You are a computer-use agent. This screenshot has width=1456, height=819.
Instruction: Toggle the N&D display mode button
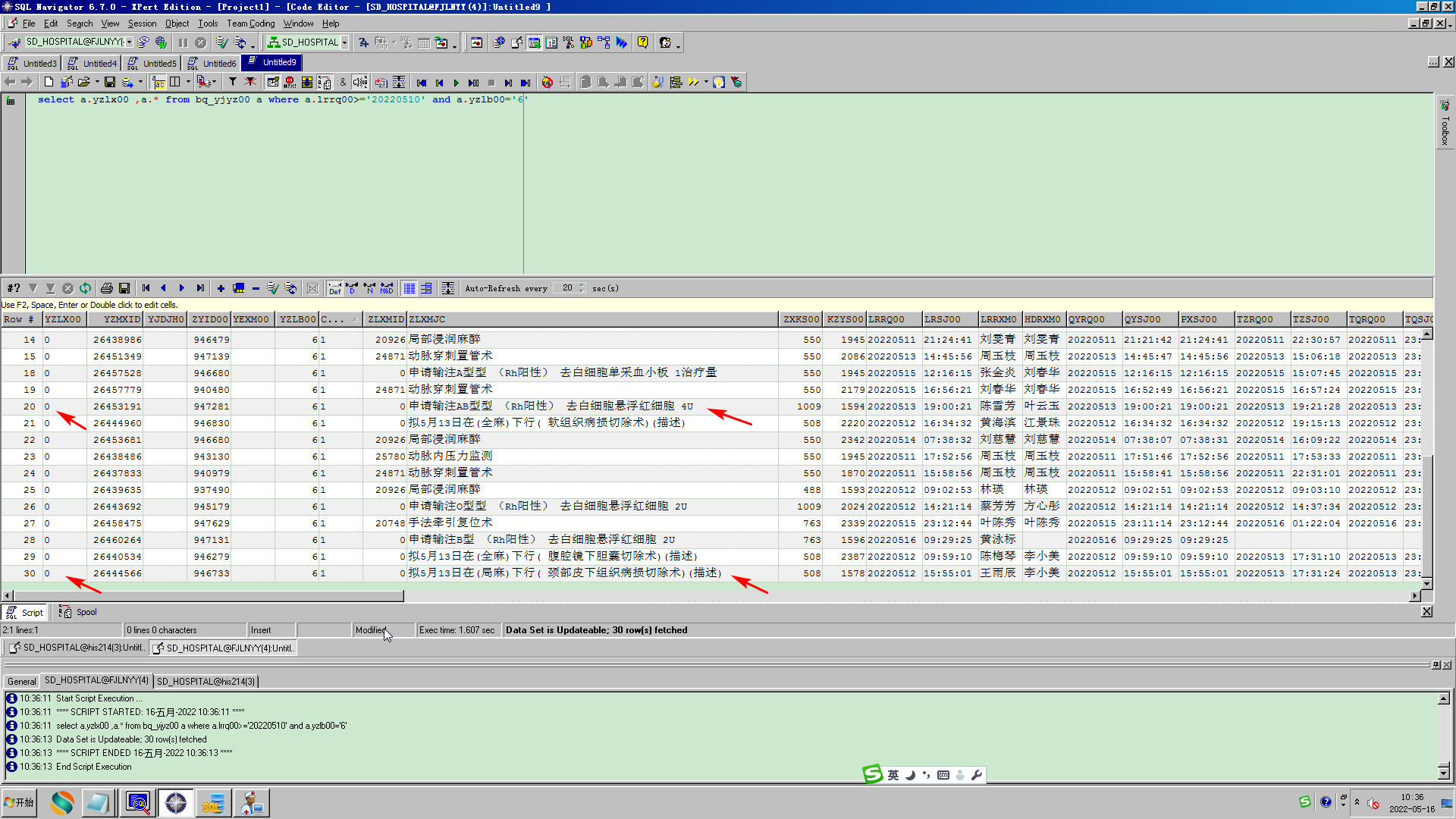387,288
